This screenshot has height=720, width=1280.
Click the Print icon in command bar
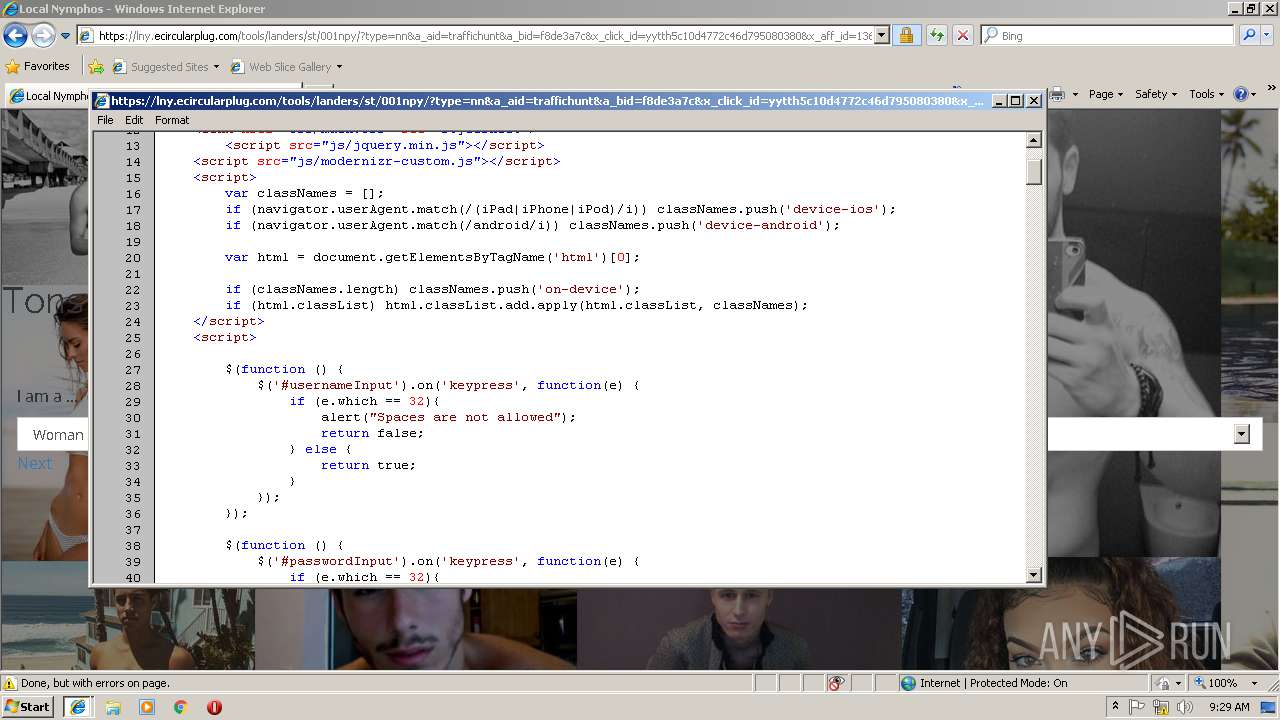[1057, 94]
